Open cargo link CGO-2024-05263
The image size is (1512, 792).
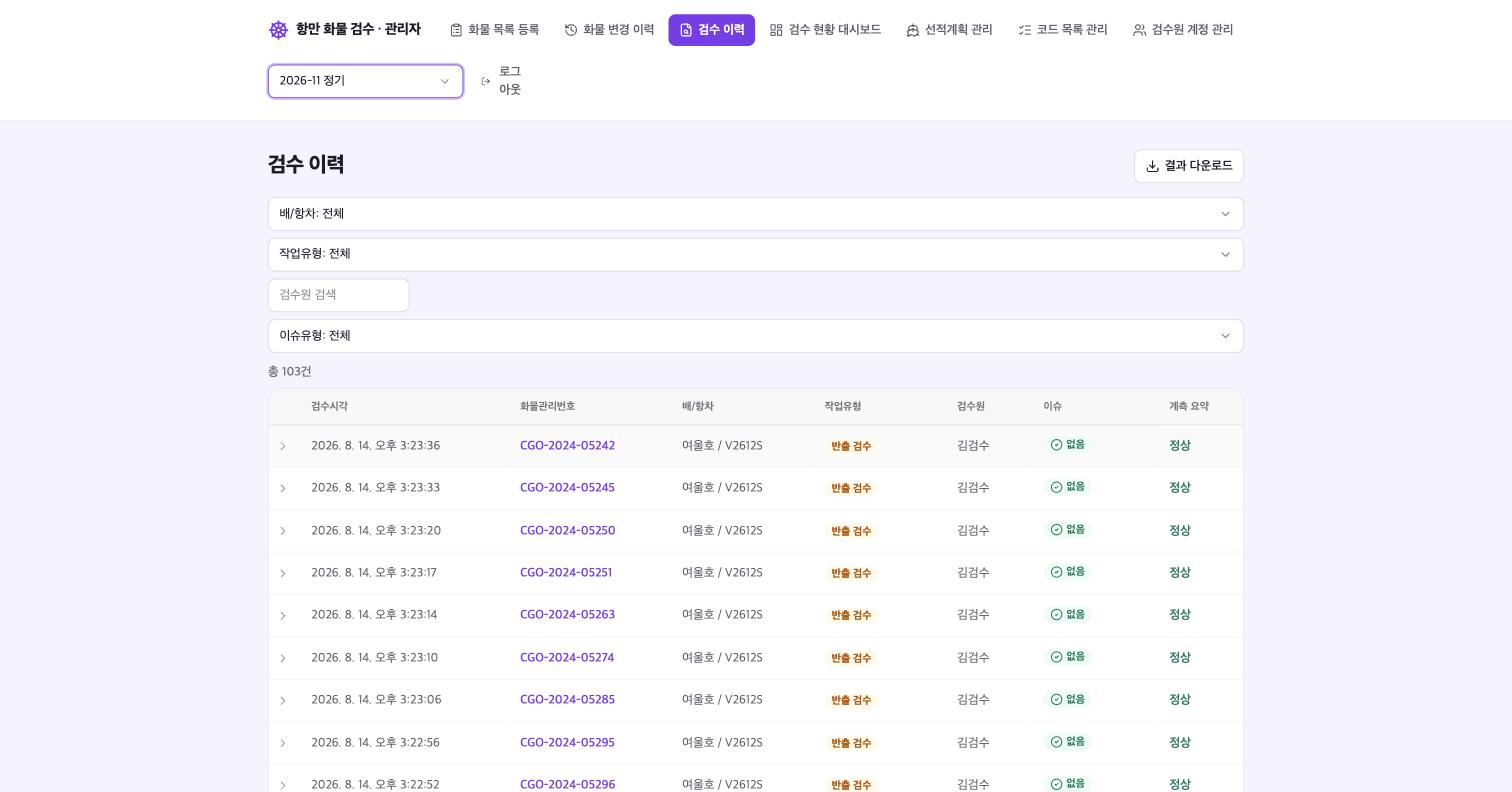(x=567, y=615)
